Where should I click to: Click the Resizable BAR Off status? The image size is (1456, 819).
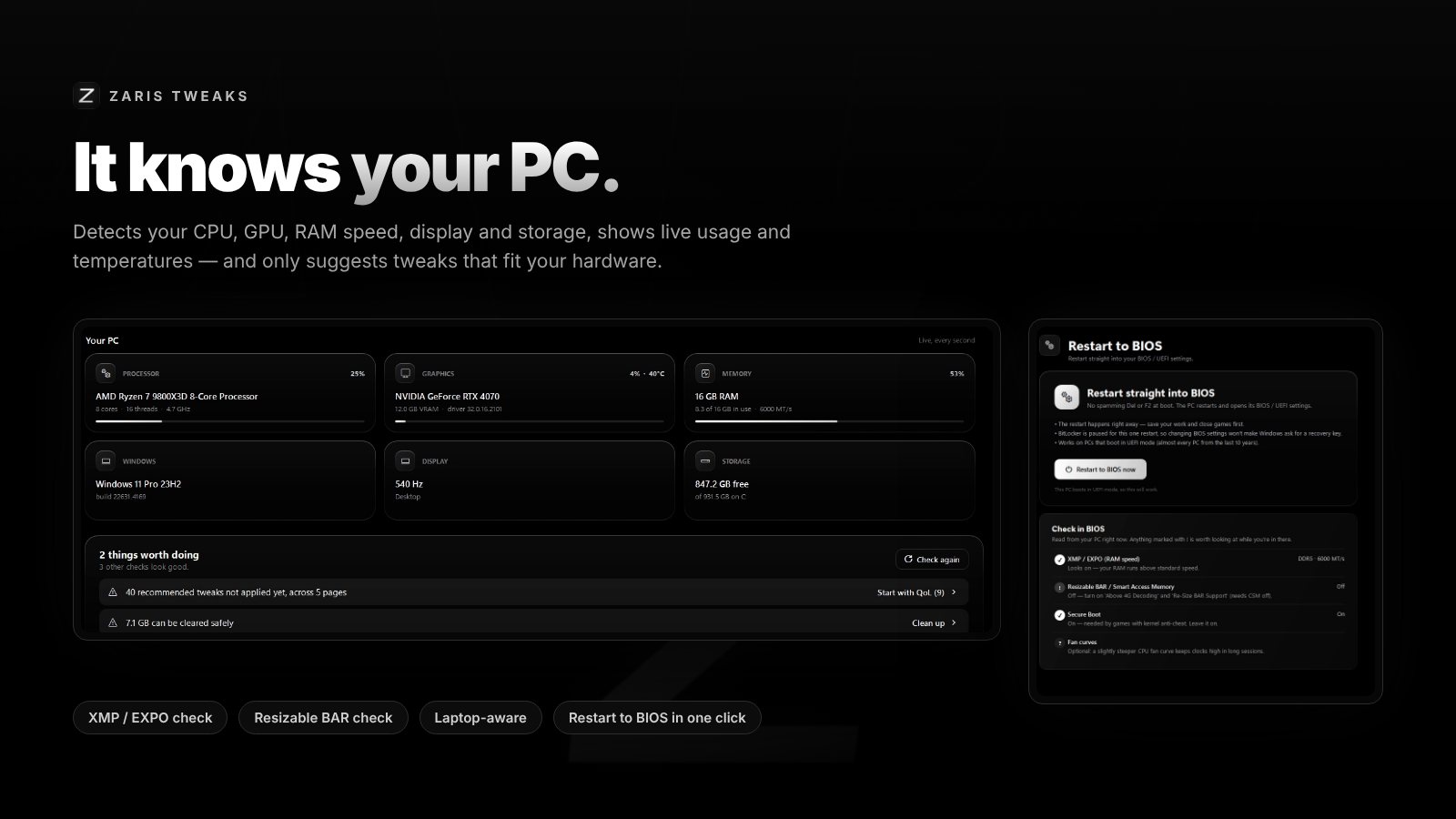(1340, 587)
